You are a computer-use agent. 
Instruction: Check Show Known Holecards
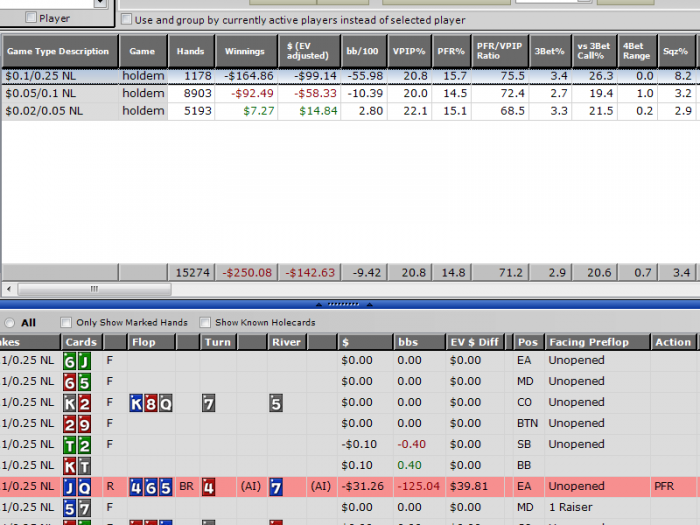point(205,322)
